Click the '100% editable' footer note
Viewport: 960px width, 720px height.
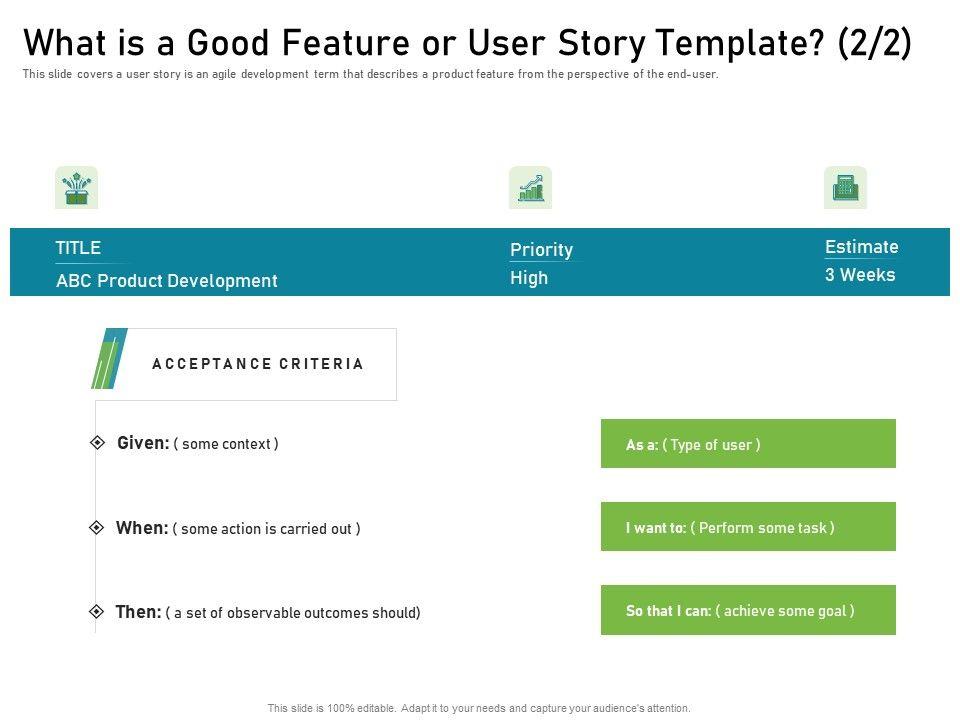click(x=479, y=708)
